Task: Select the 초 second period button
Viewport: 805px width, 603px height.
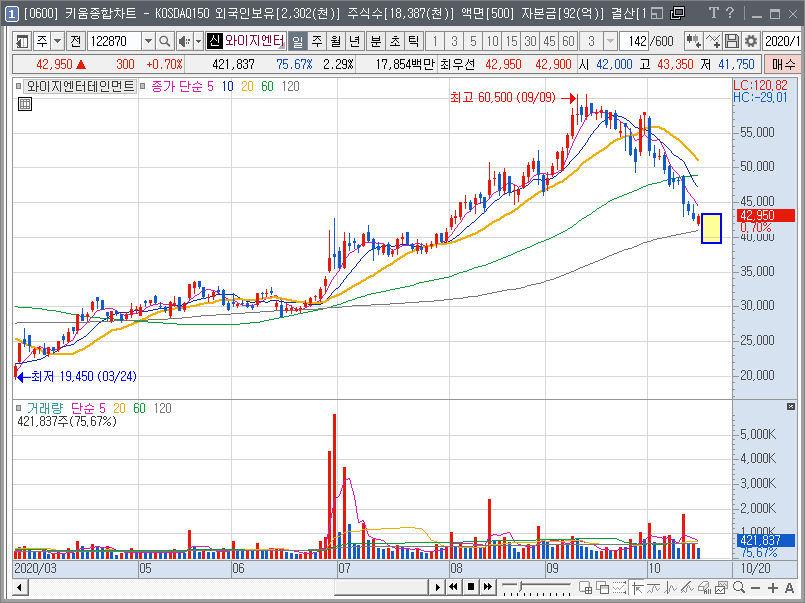Action: click(x=395, y=41)
